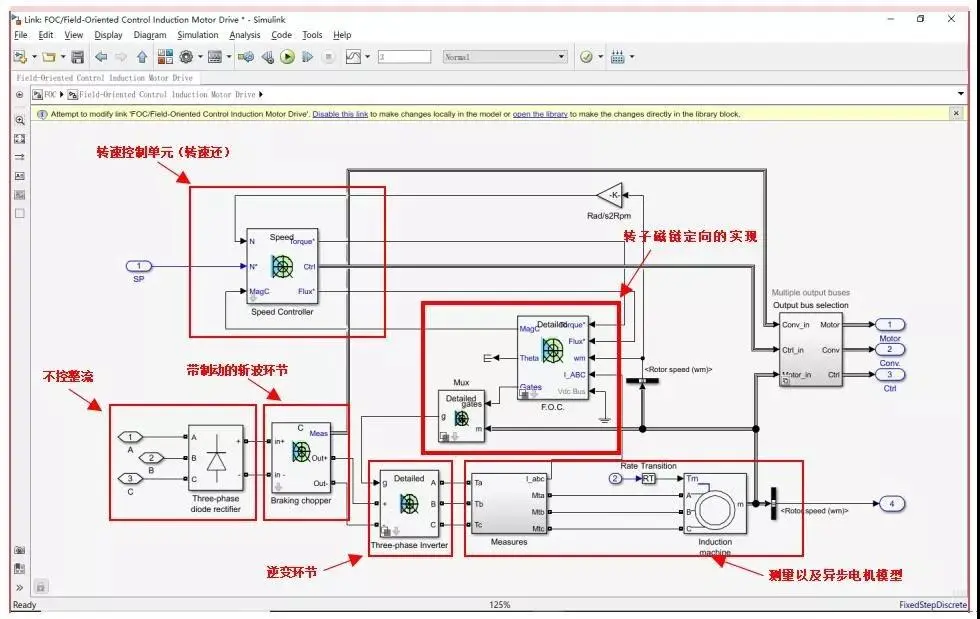This screenshot has width=980, height=619.
Task: Select the Rate Transition RT block
Action: click(648, 478)
